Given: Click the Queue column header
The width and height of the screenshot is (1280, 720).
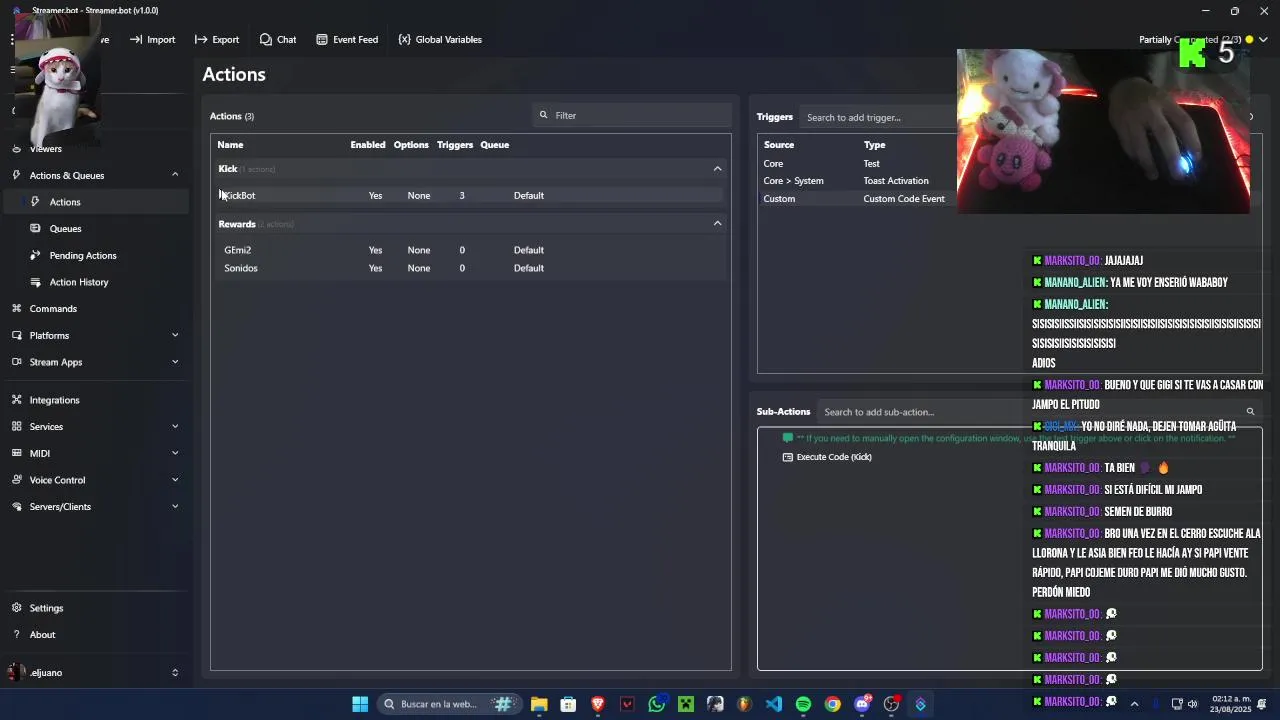Looking at the screenshot, I should pos(495,145).
